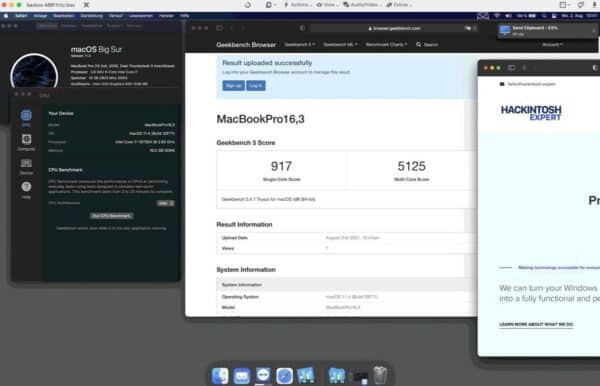
Task: Go forward in Geekbench Safari window
Action: [x=243, y=28]
